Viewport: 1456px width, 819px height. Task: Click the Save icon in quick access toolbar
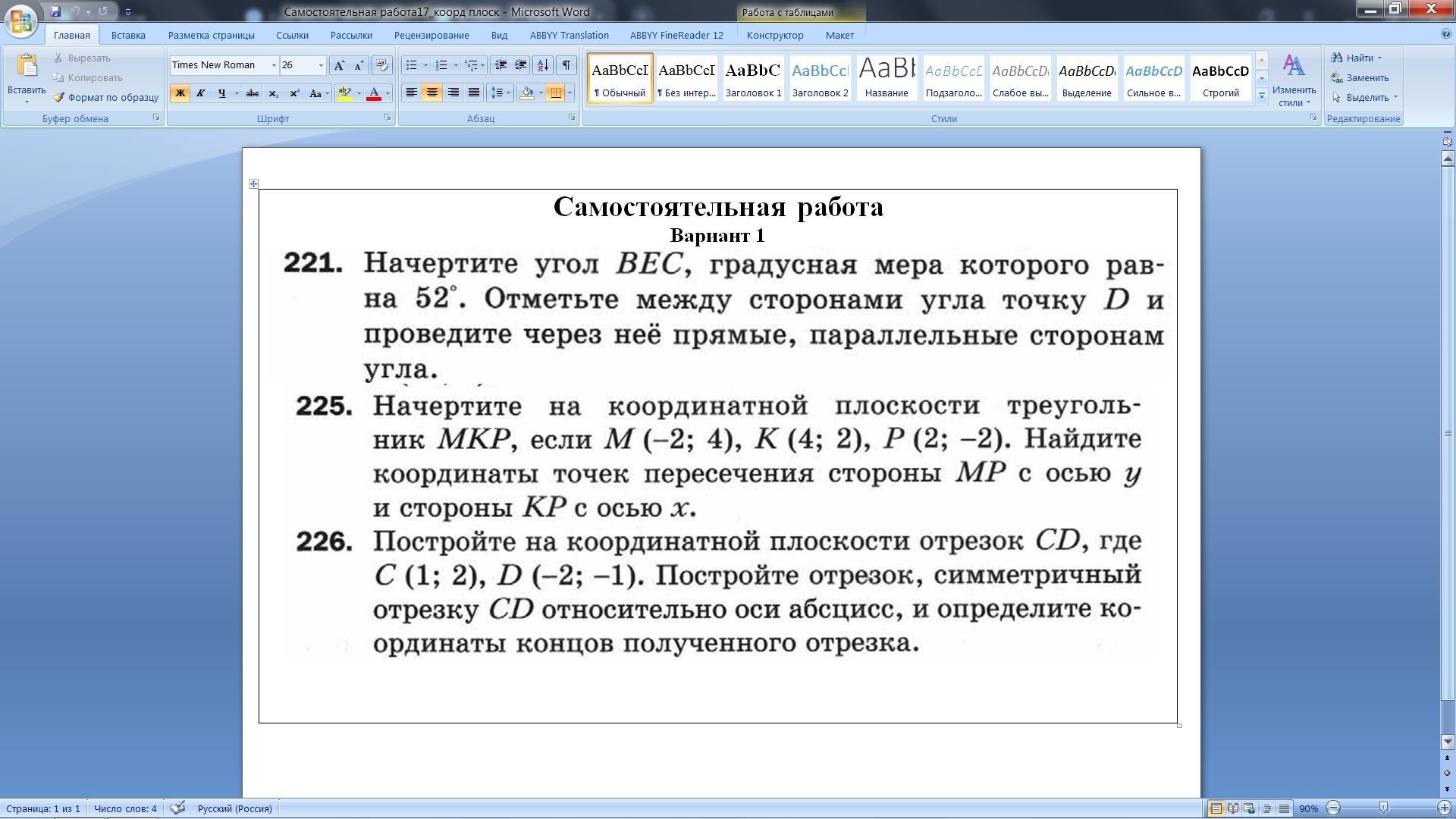tap(55, 11)
